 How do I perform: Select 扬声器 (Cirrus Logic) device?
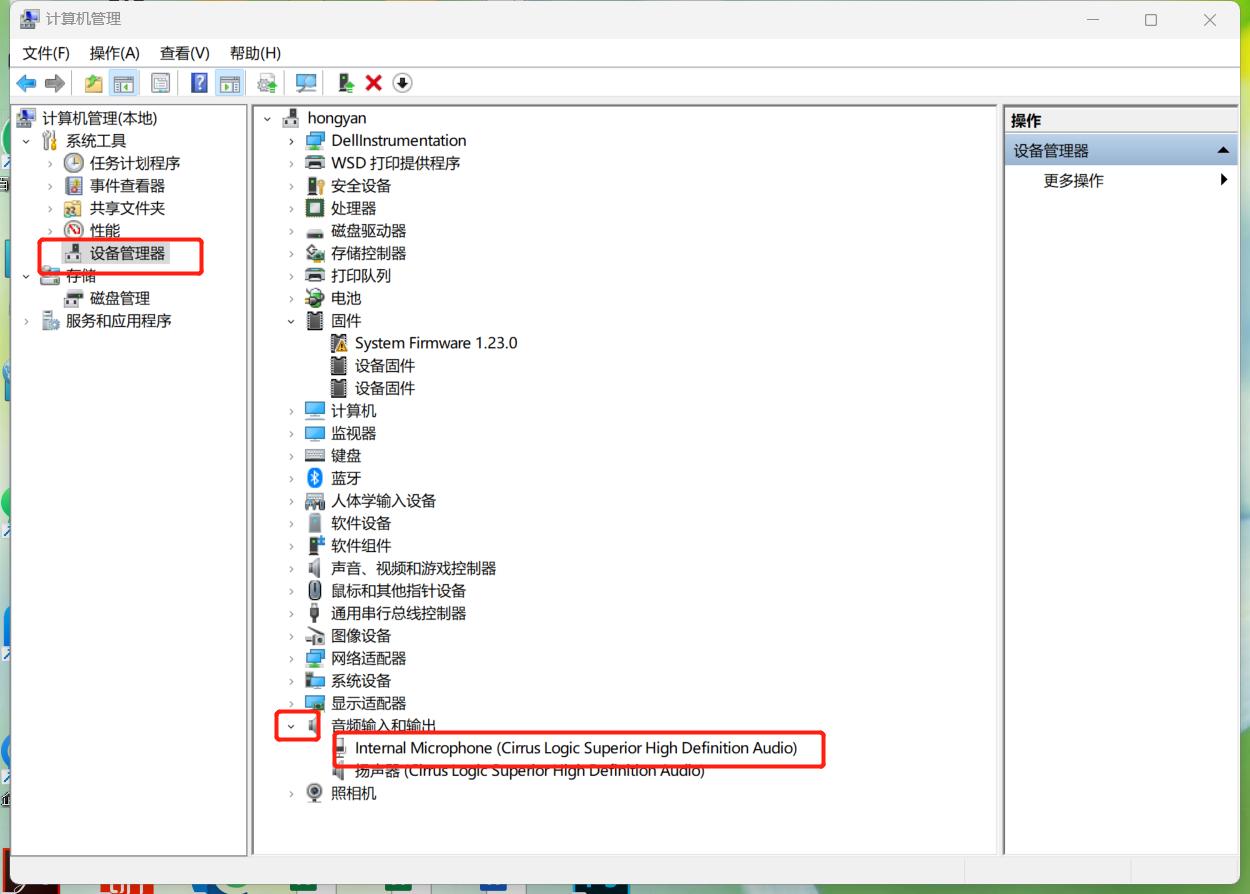point(530,771)
